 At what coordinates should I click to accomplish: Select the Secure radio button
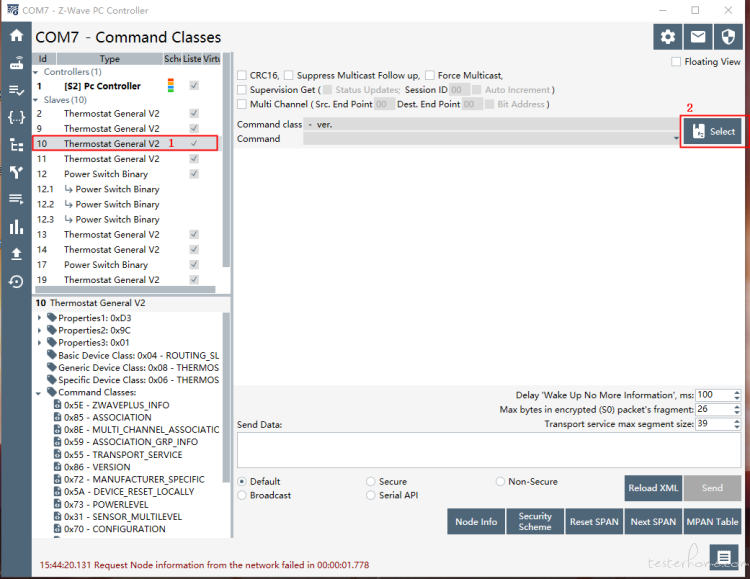(371, 481)
